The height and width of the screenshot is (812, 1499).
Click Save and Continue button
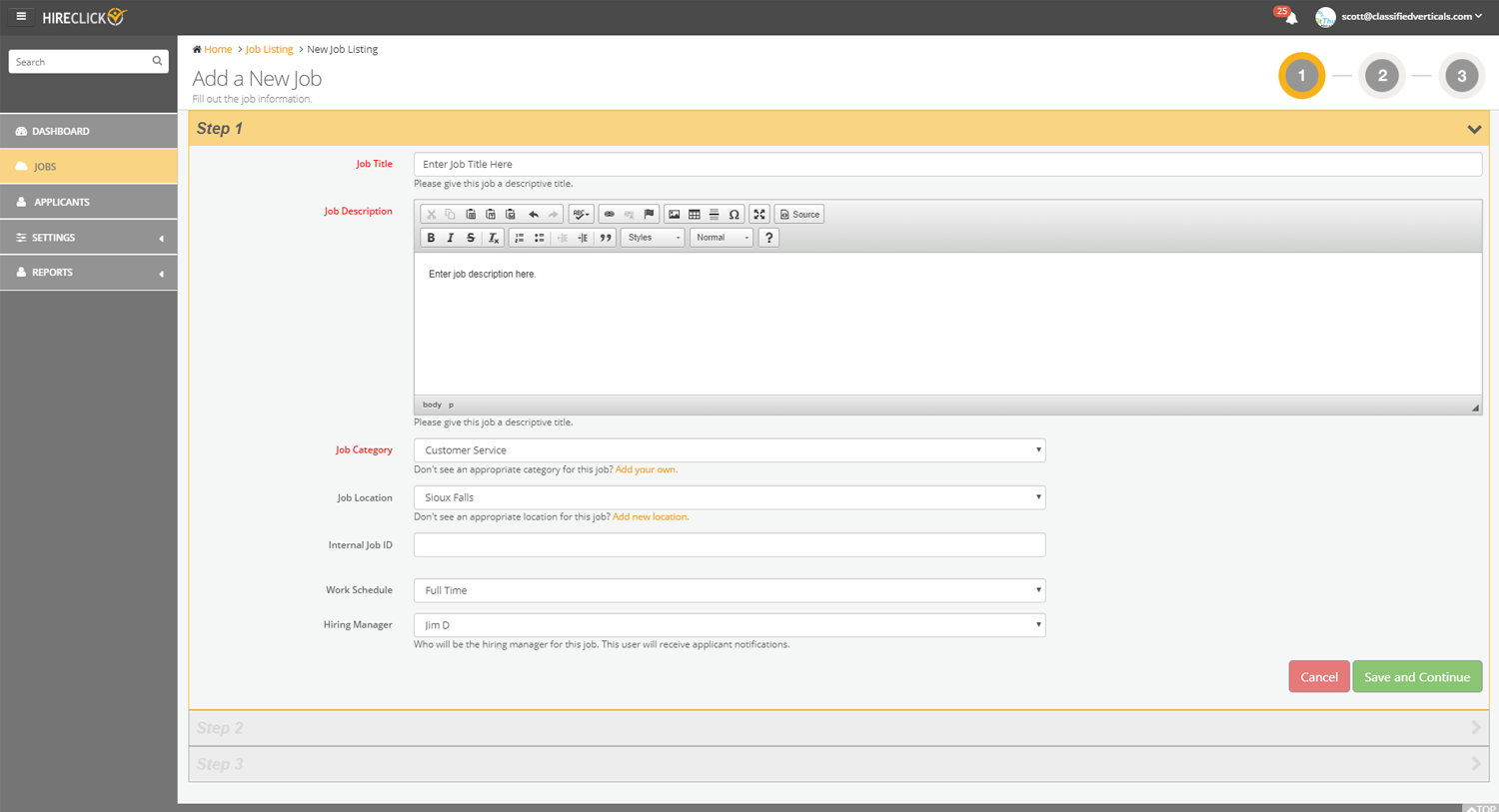point(1417,676)
